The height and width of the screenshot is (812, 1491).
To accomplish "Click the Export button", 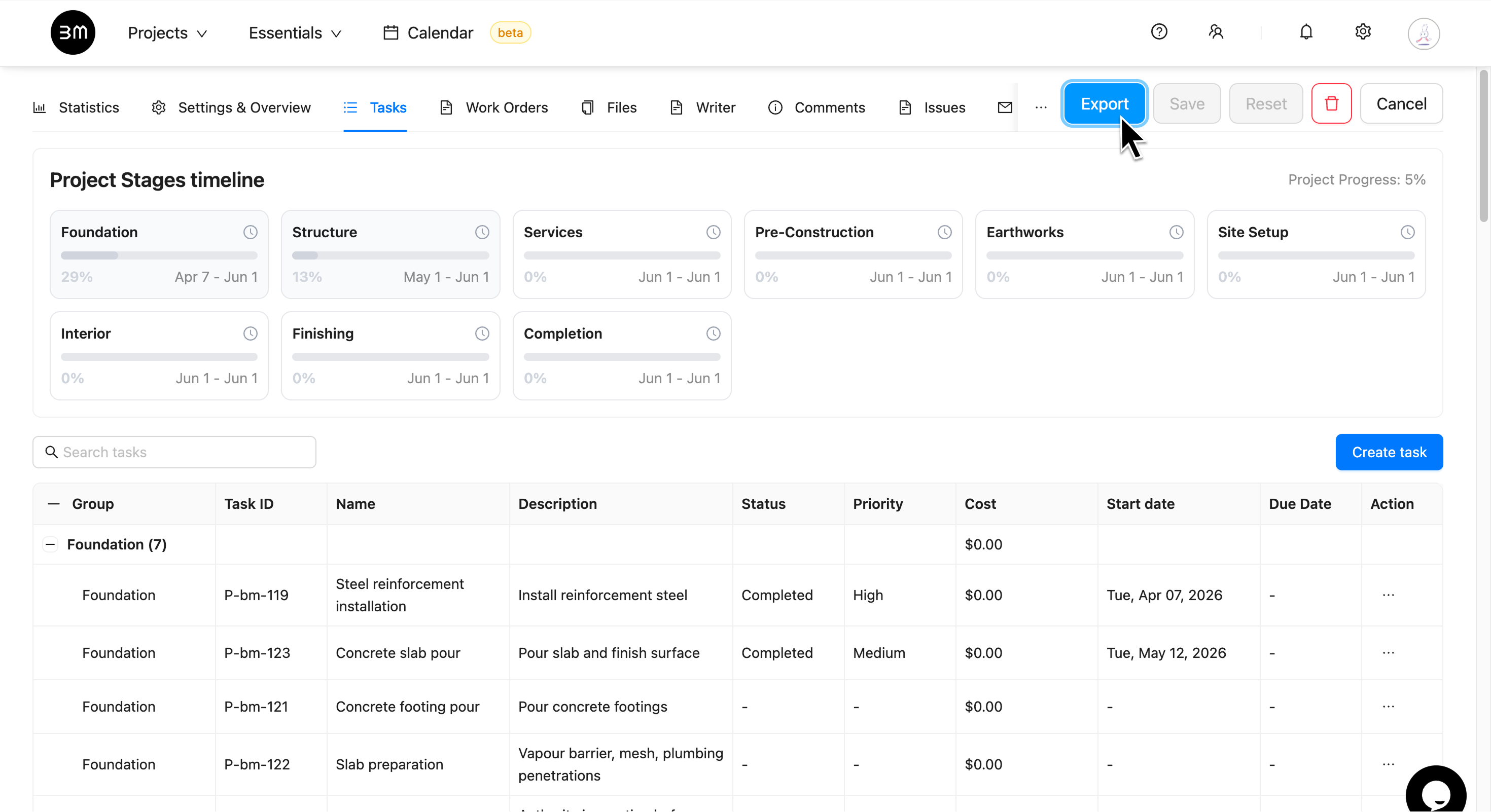I will click(1104, 103).
